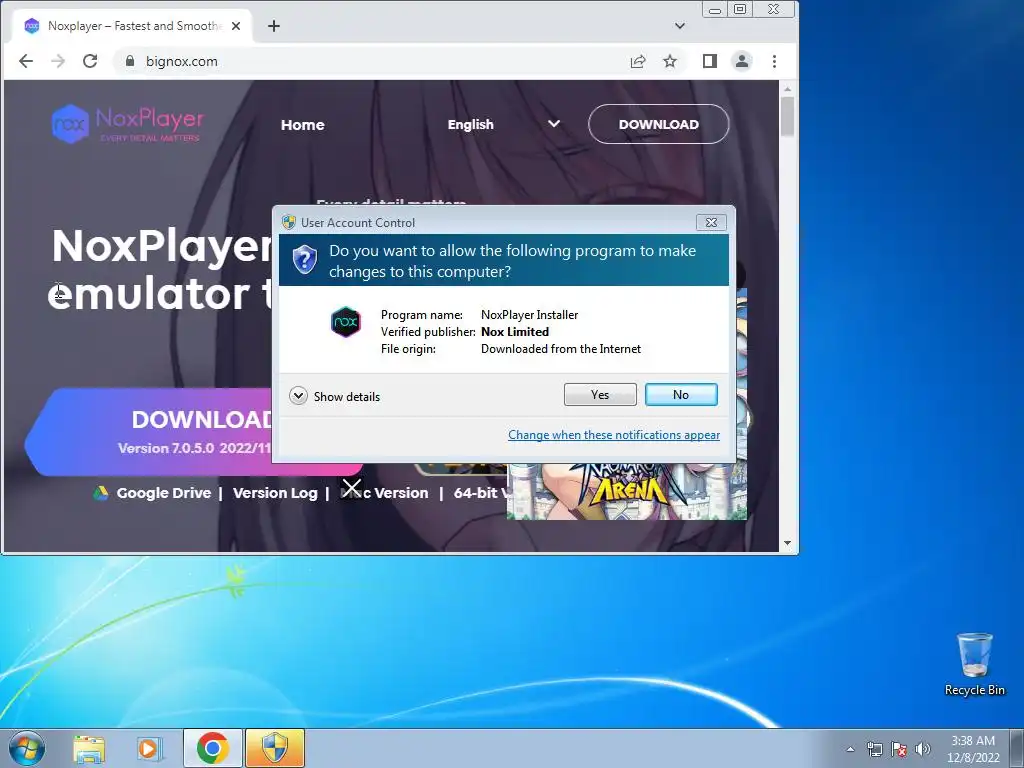Open the Windows Start menu
1024x768 pixels.
[x=27, y=748]
